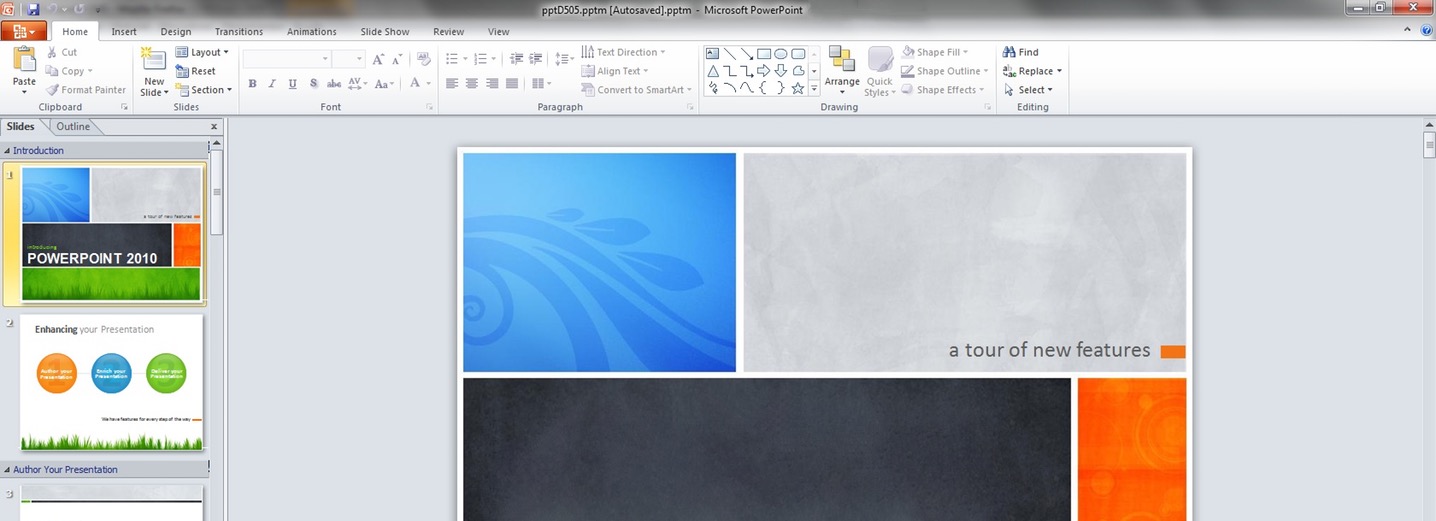Open the Layout dropdown
1436x521 pixels.
[x=202, y=52]
